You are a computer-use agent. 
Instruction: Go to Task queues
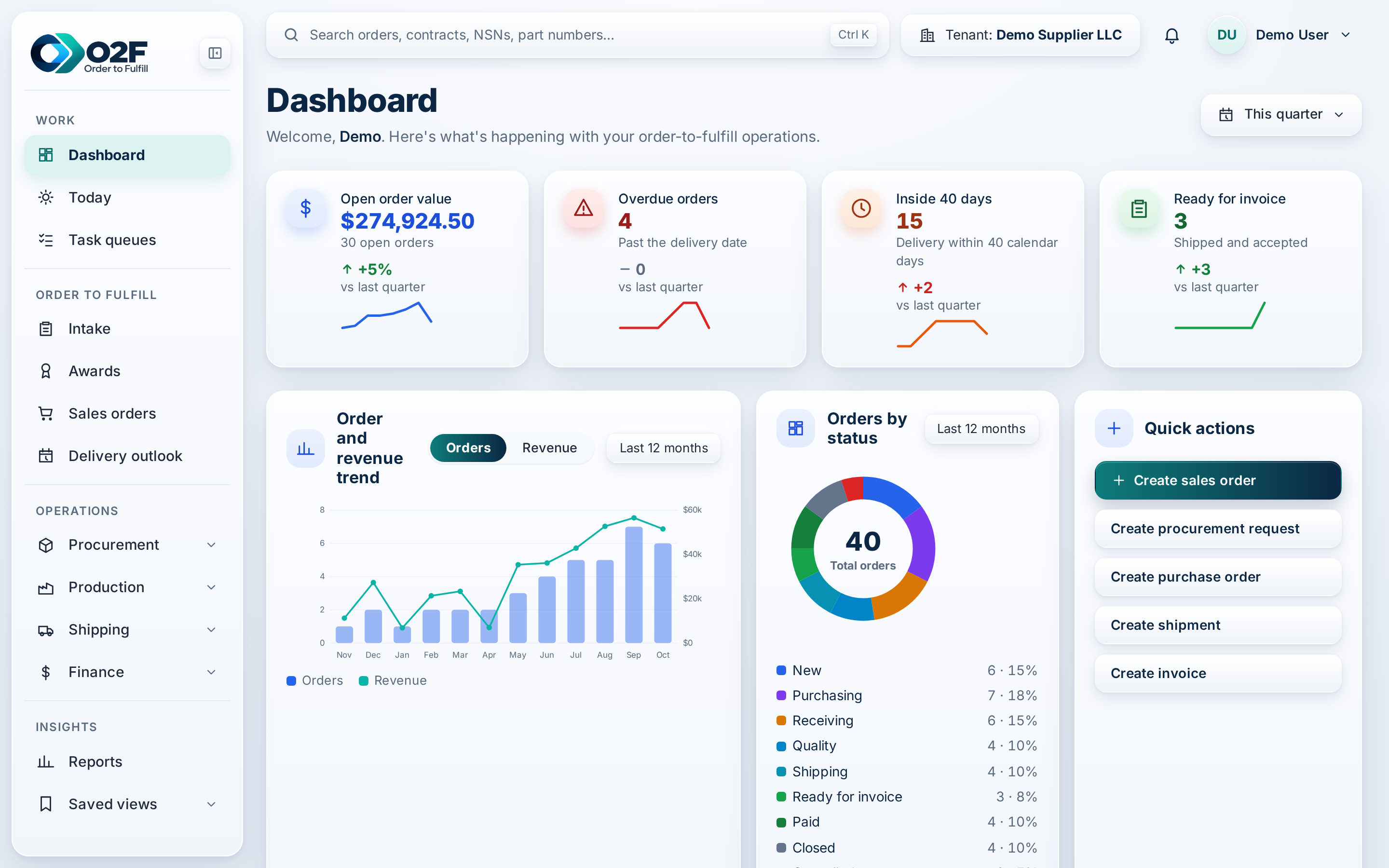point(127,240)
